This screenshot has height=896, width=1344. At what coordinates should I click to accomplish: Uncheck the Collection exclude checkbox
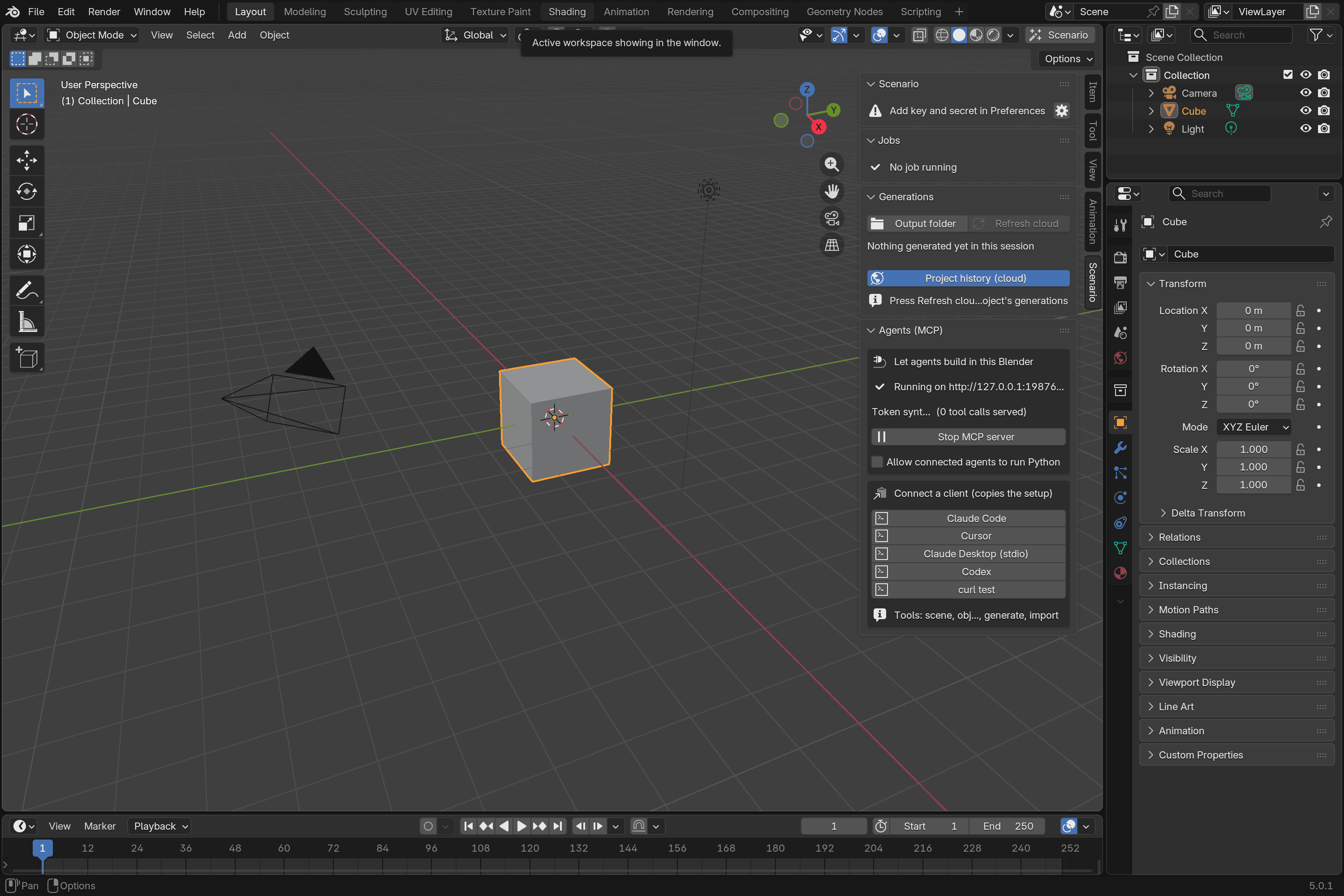coord(1288,75)
